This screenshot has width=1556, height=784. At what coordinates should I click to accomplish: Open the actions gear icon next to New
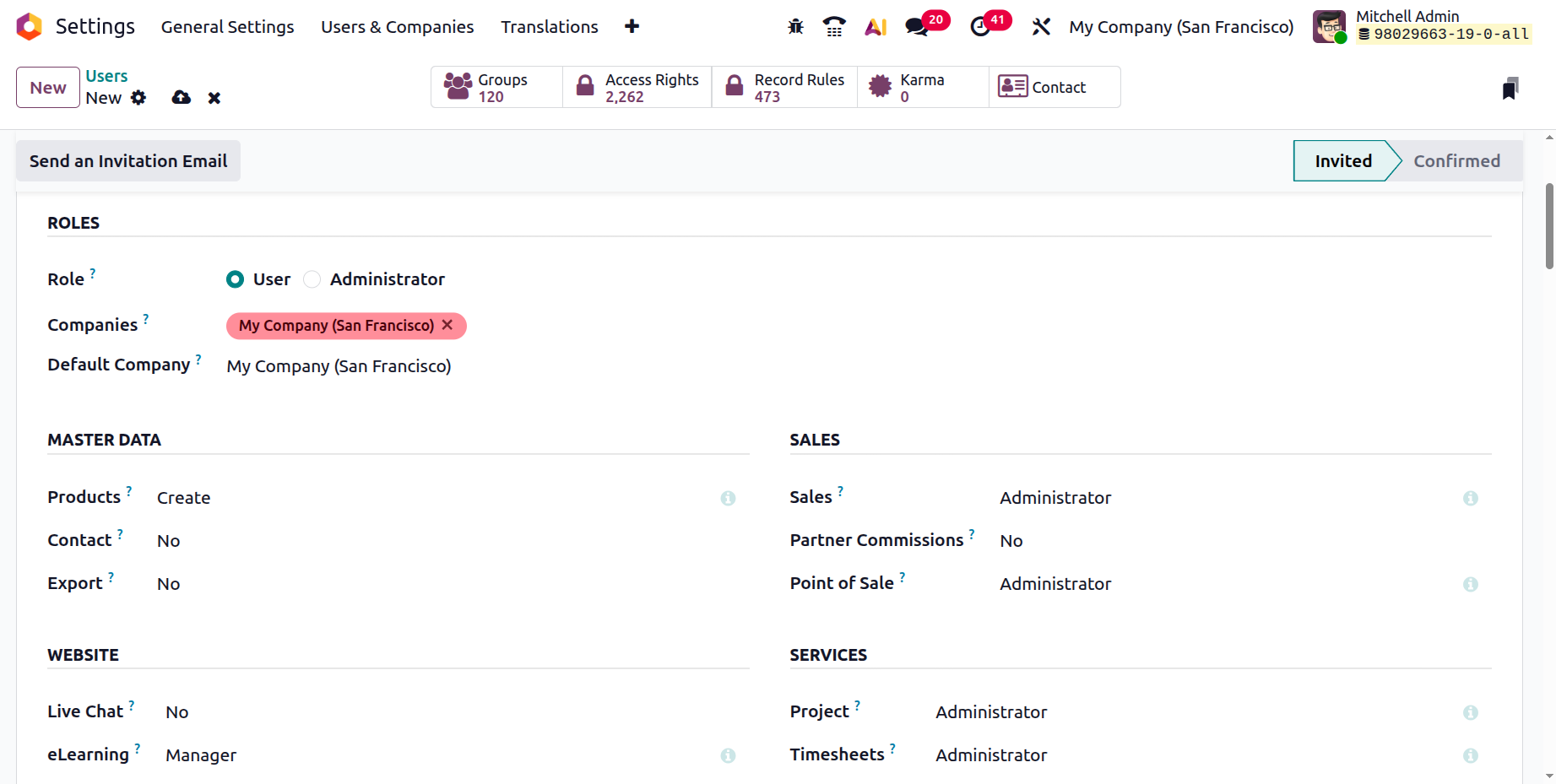coord(138,98)
